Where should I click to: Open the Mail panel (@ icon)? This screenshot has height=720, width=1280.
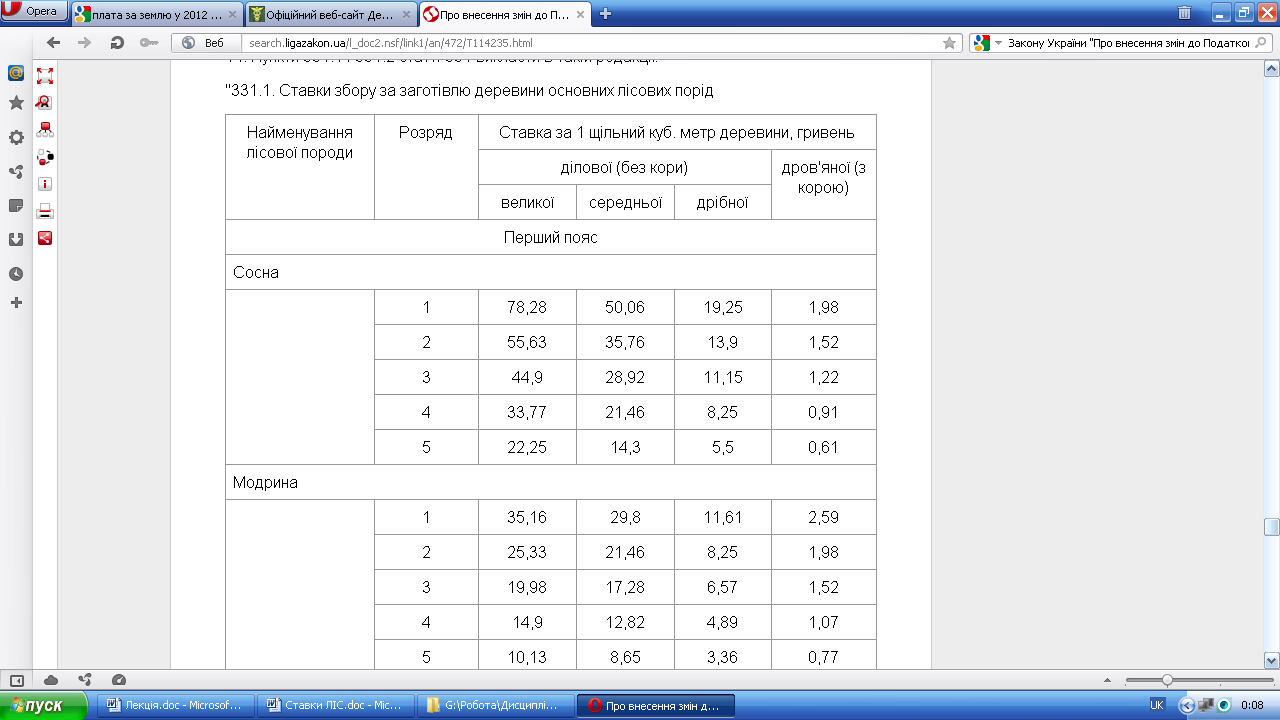[16, 73]
